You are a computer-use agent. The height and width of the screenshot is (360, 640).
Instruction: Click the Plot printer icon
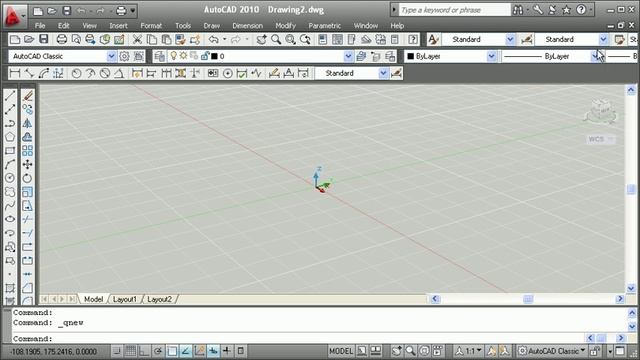[x=62, y=39]
